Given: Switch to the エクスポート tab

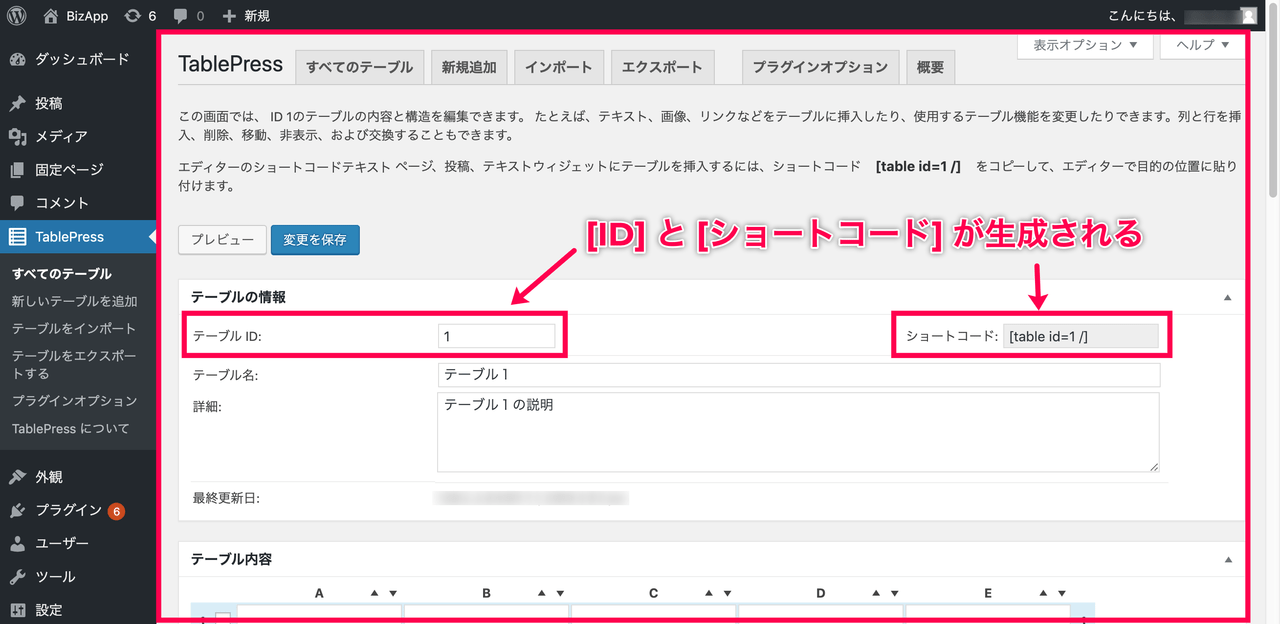Looking at the screenshot, I should (x=662, y=67).
